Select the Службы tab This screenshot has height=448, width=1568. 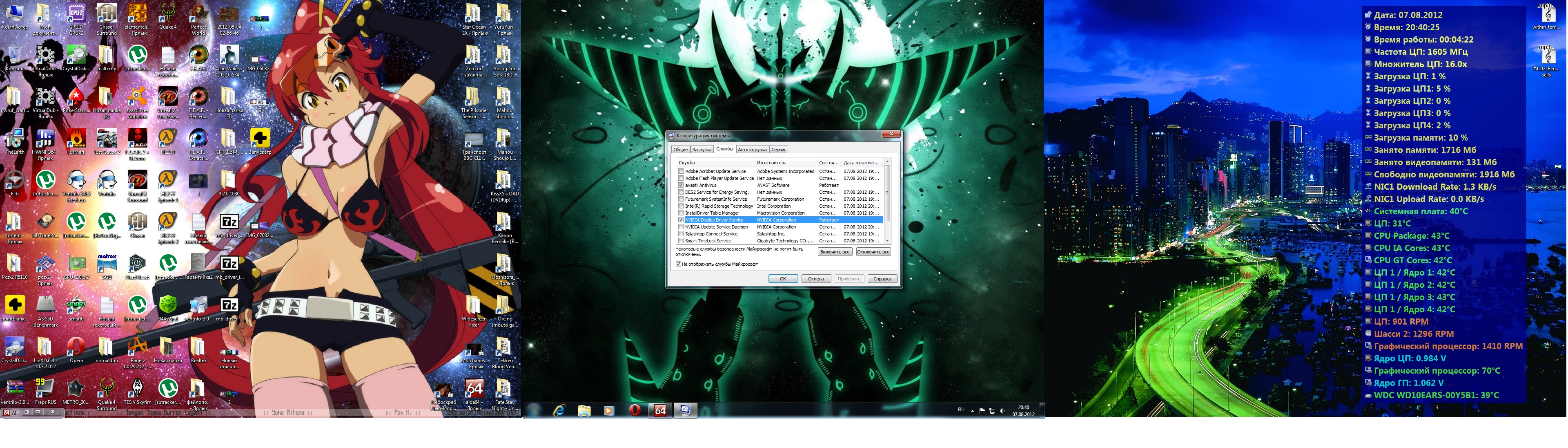724,149
